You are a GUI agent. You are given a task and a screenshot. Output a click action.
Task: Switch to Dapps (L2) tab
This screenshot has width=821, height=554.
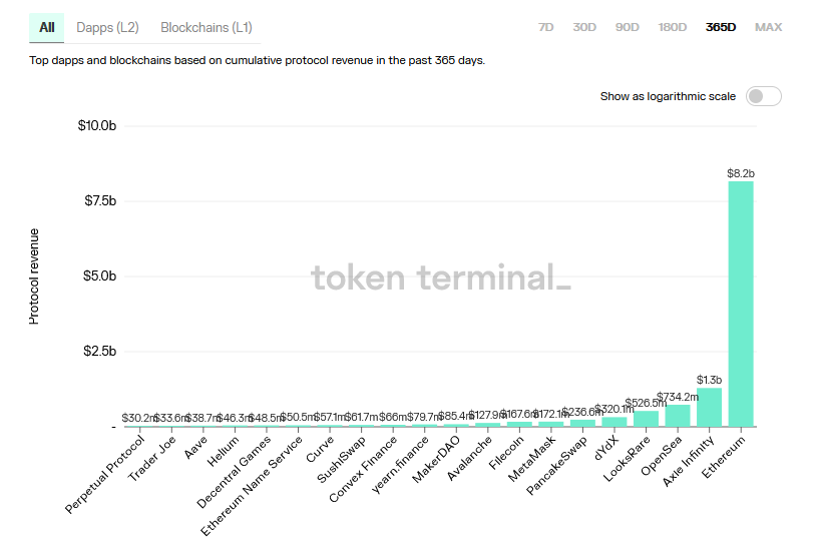[108, 27]
